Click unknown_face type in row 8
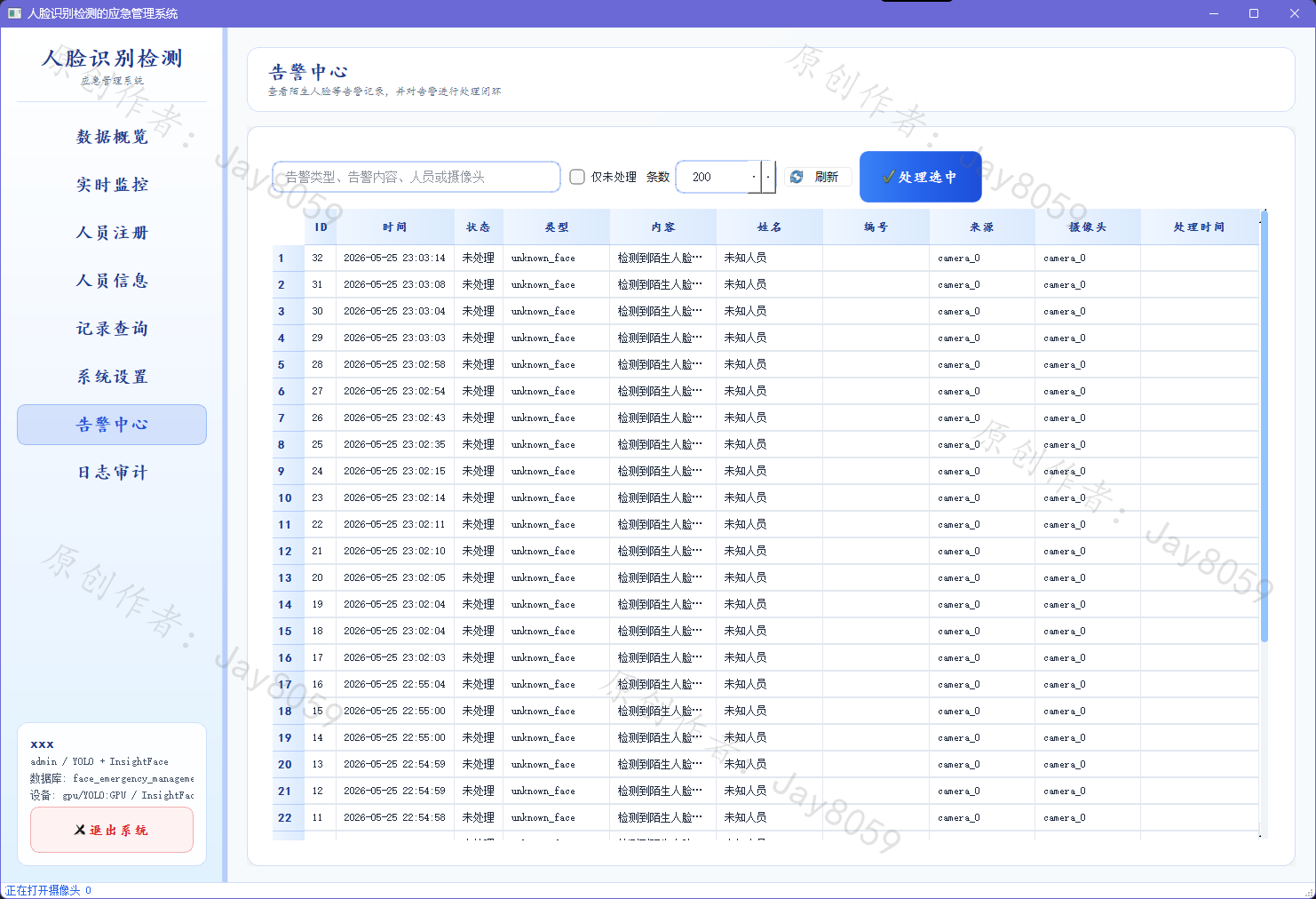1316x899 pixels. [557, 445]
